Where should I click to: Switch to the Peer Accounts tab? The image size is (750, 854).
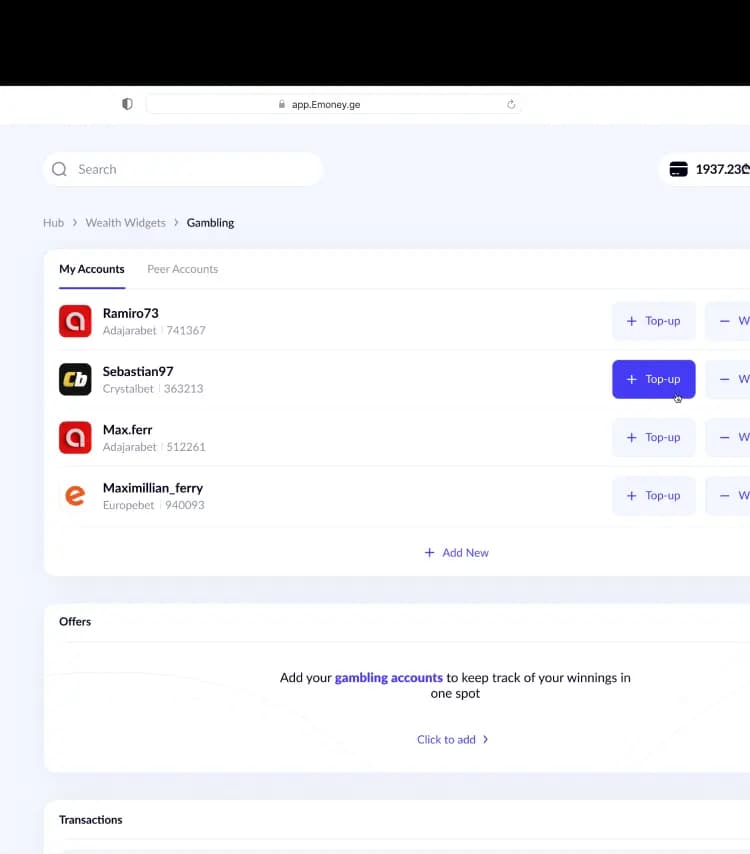(182, 269)
